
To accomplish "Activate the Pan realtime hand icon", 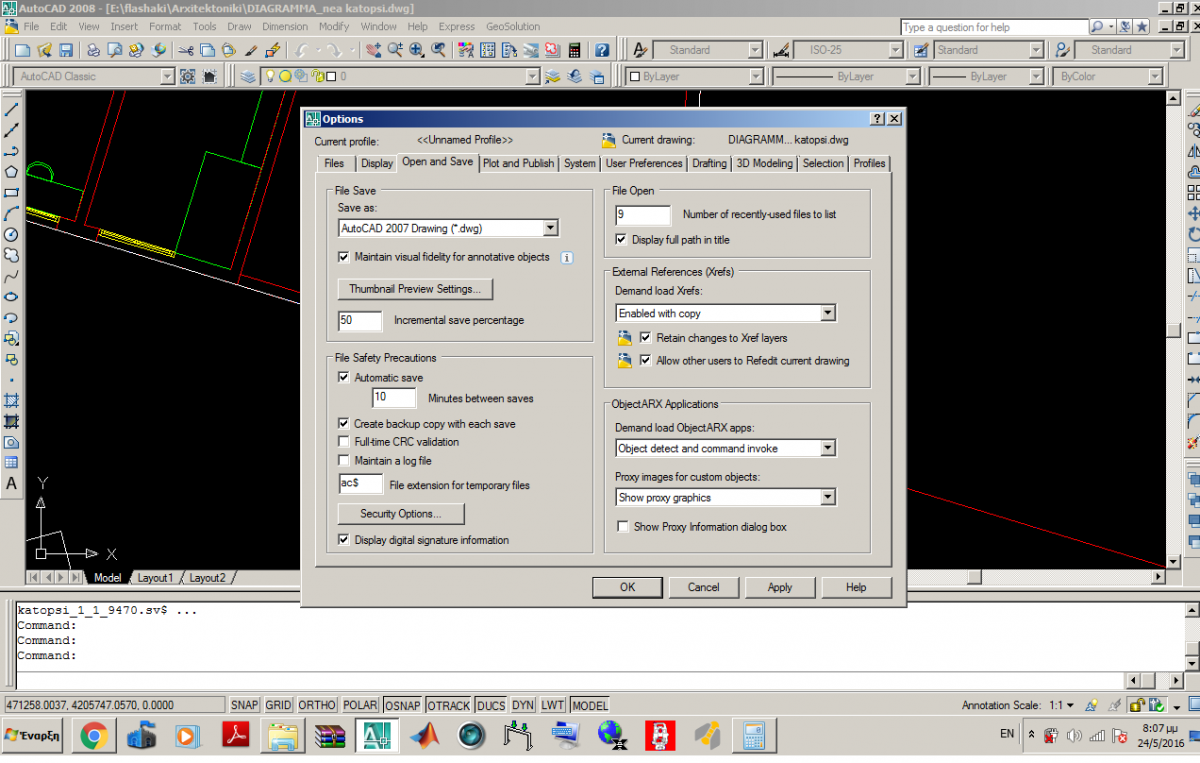I will coord(372,50).
